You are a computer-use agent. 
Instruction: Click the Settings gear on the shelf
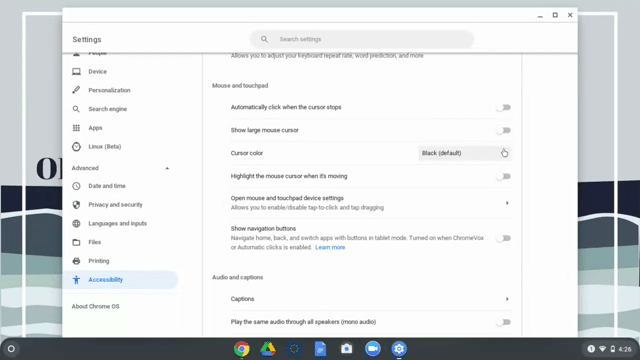399,349
